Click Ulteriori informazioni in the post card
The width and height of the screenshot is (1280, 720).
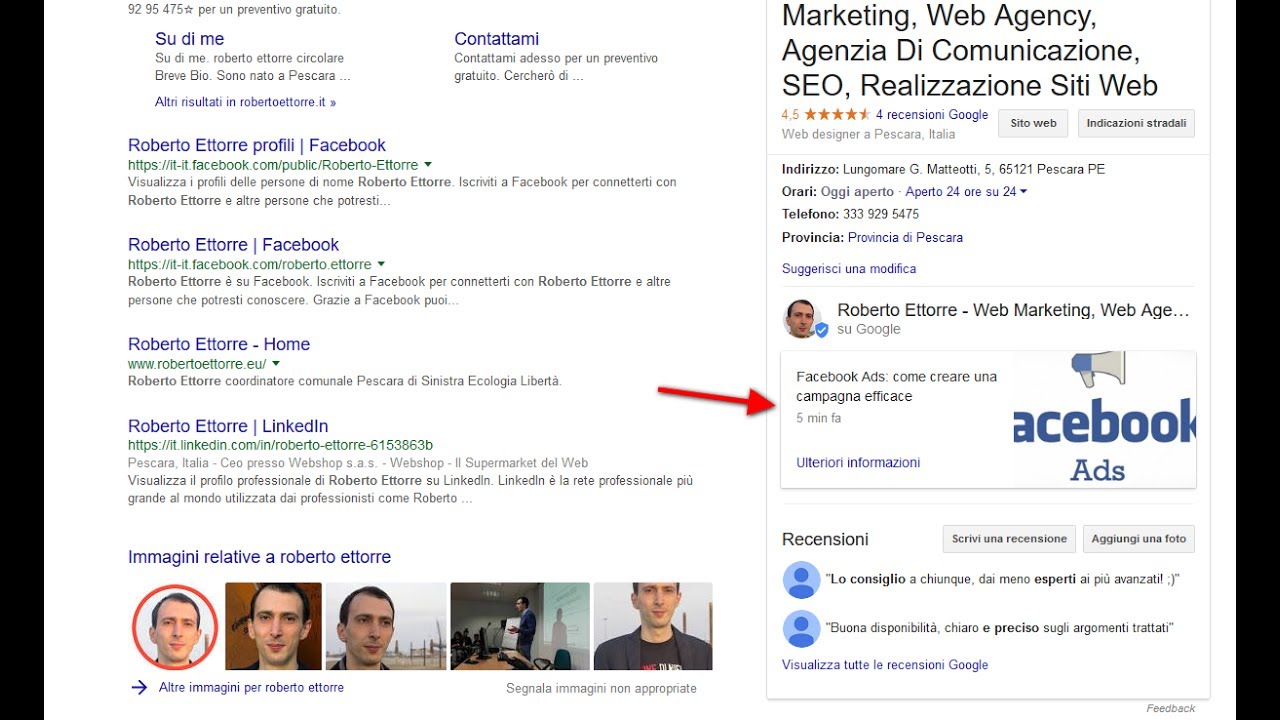coord(858,463)
